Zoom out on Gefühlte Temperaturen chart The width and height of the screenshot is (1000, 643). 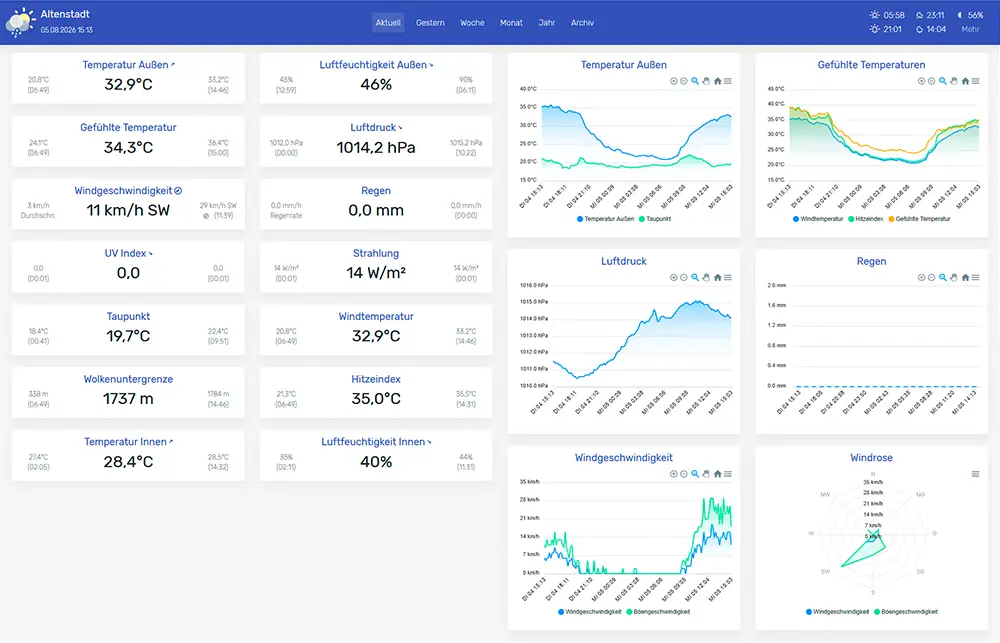pos(931,81)
